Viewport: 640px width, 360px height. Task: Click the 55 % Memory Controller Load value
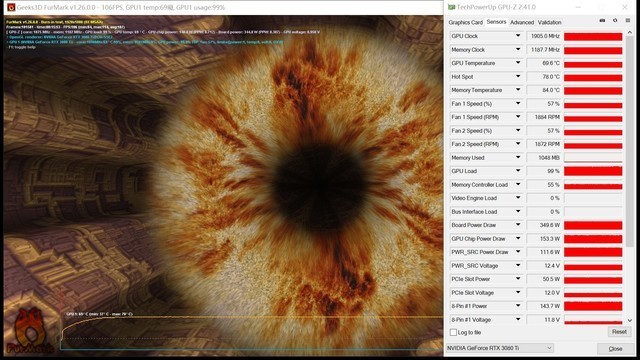553,185
